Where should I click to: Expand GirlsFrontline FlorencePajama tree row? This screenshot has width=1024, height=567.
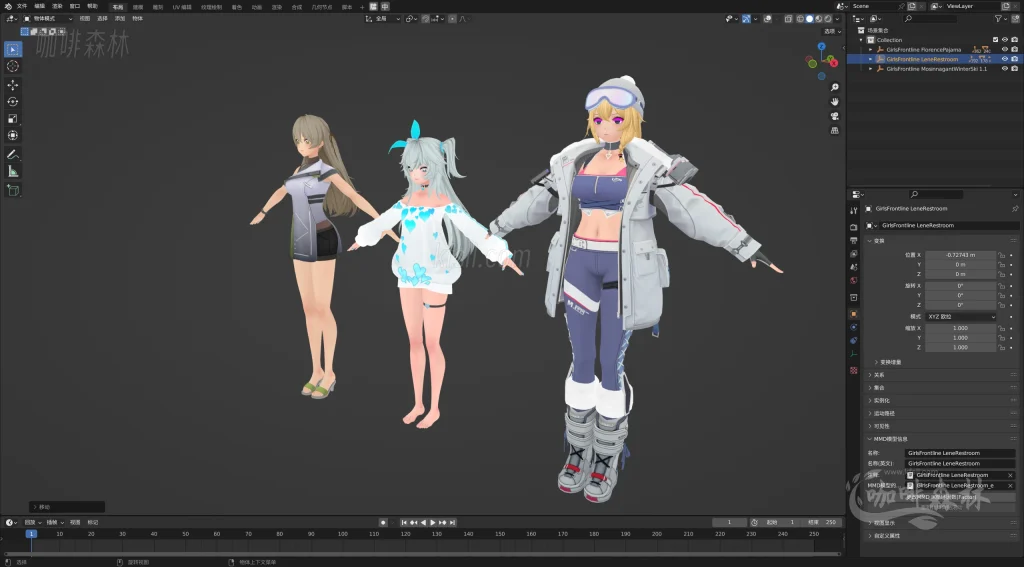point(871,50)
